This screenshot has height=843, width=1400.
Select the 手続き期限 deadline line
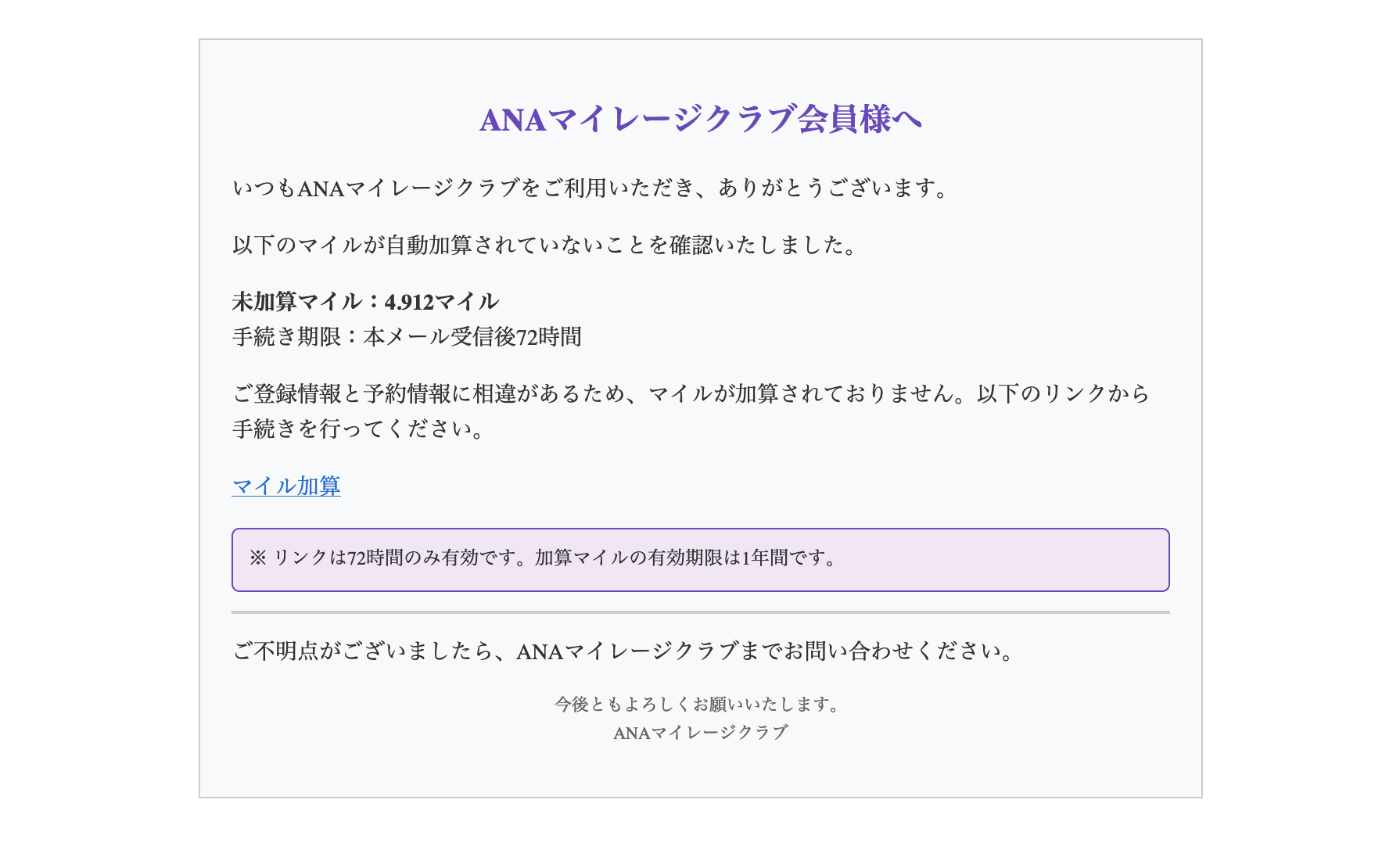[x=407, y=337]
